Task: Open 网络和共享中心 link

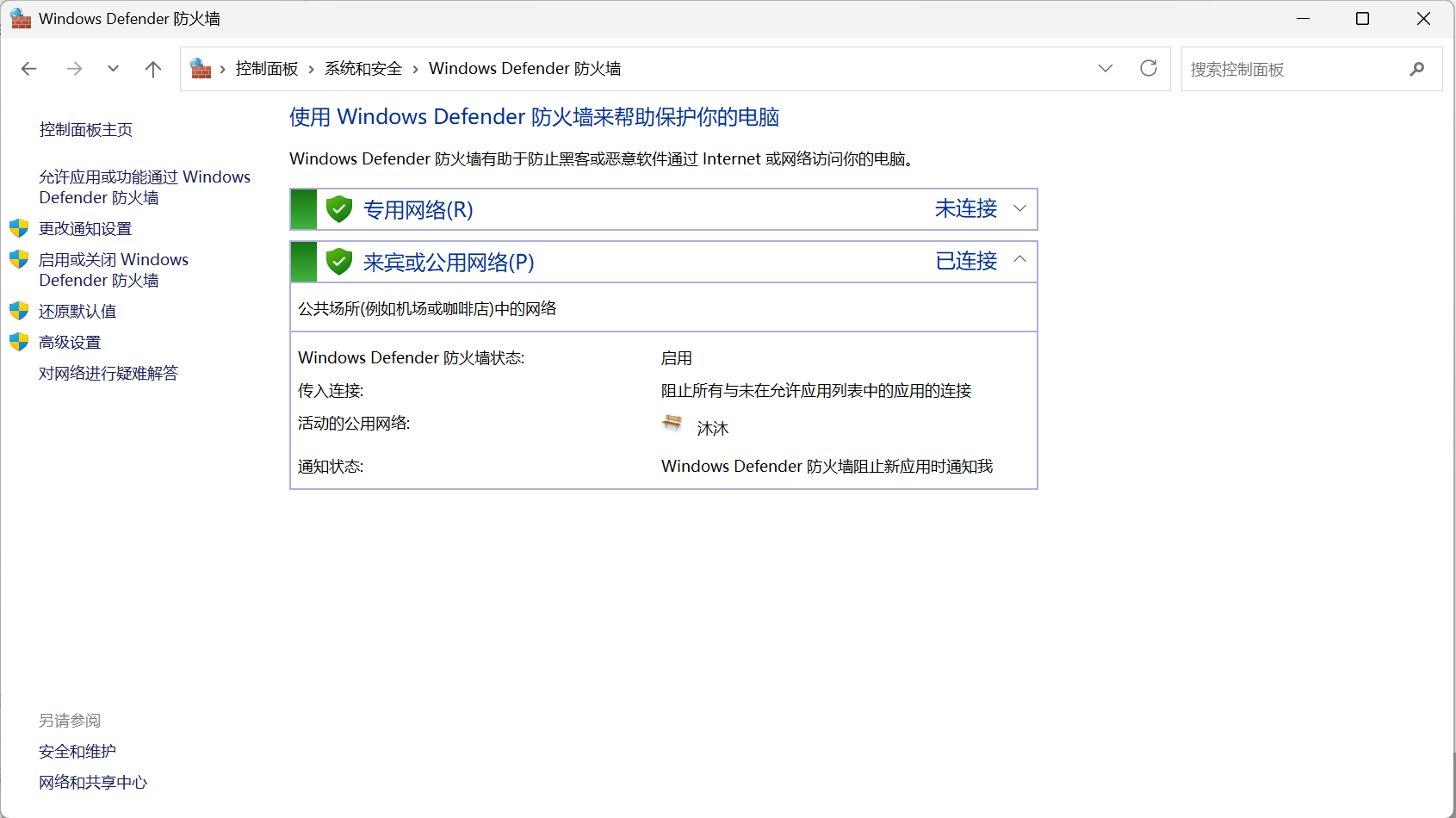Action: click(x=93, y=783)
